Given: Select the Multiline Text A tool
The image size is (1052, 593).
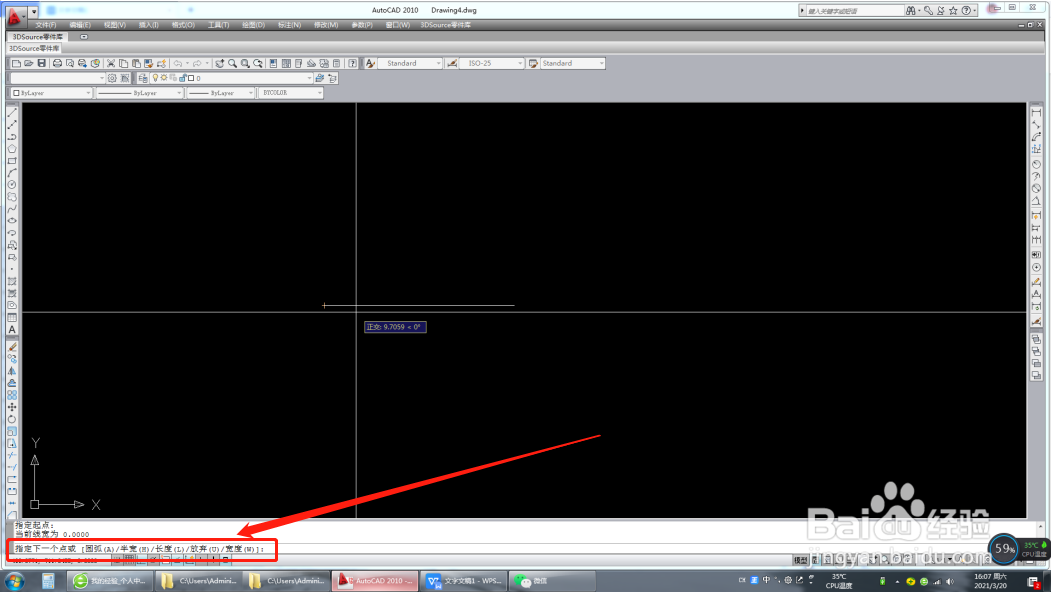Looking at the screenshot, I should tap(12, 329).
